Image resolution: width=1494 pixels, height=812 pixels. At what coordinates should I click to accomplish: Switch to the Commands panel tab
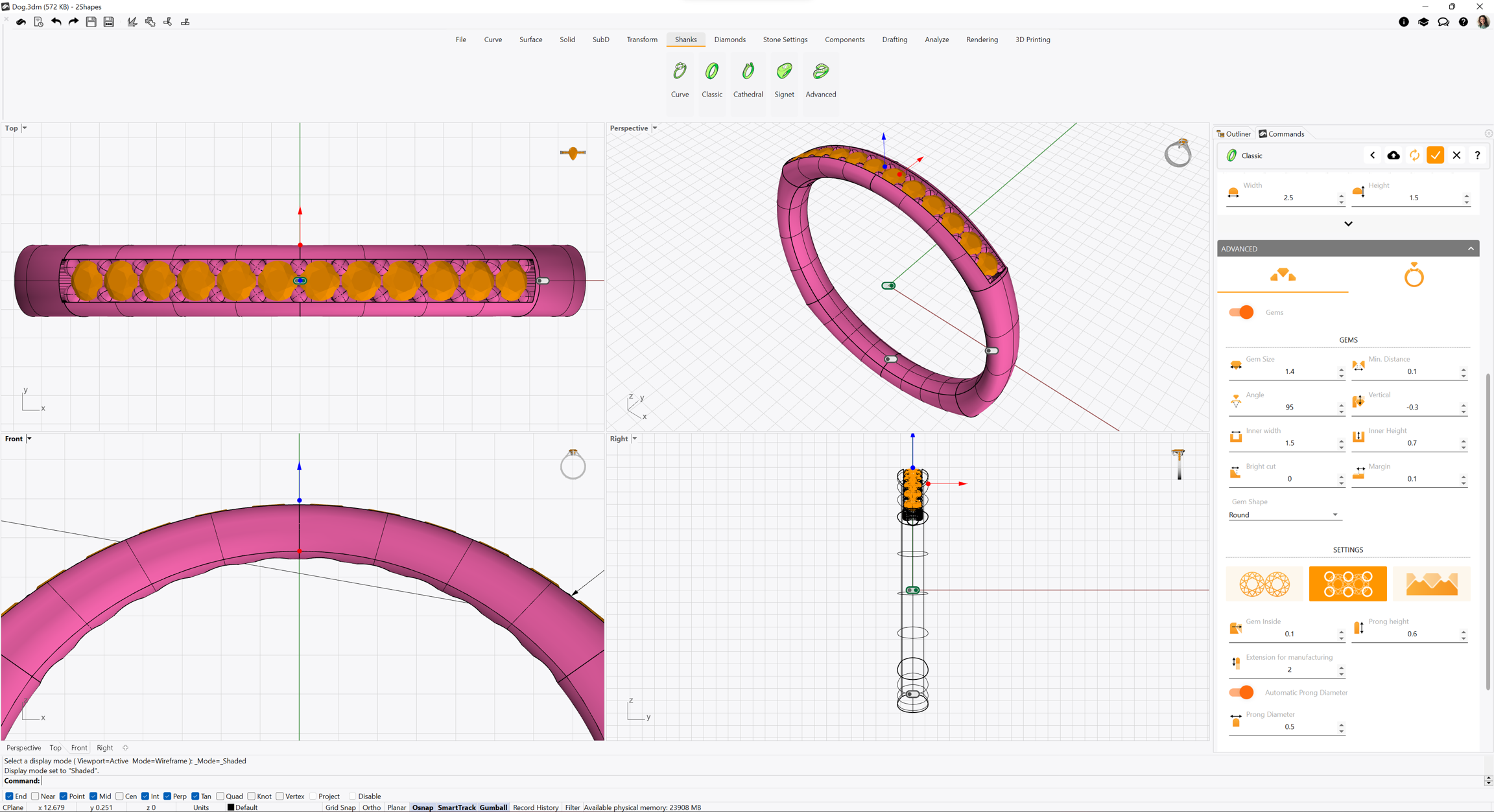click(1281, 134)
